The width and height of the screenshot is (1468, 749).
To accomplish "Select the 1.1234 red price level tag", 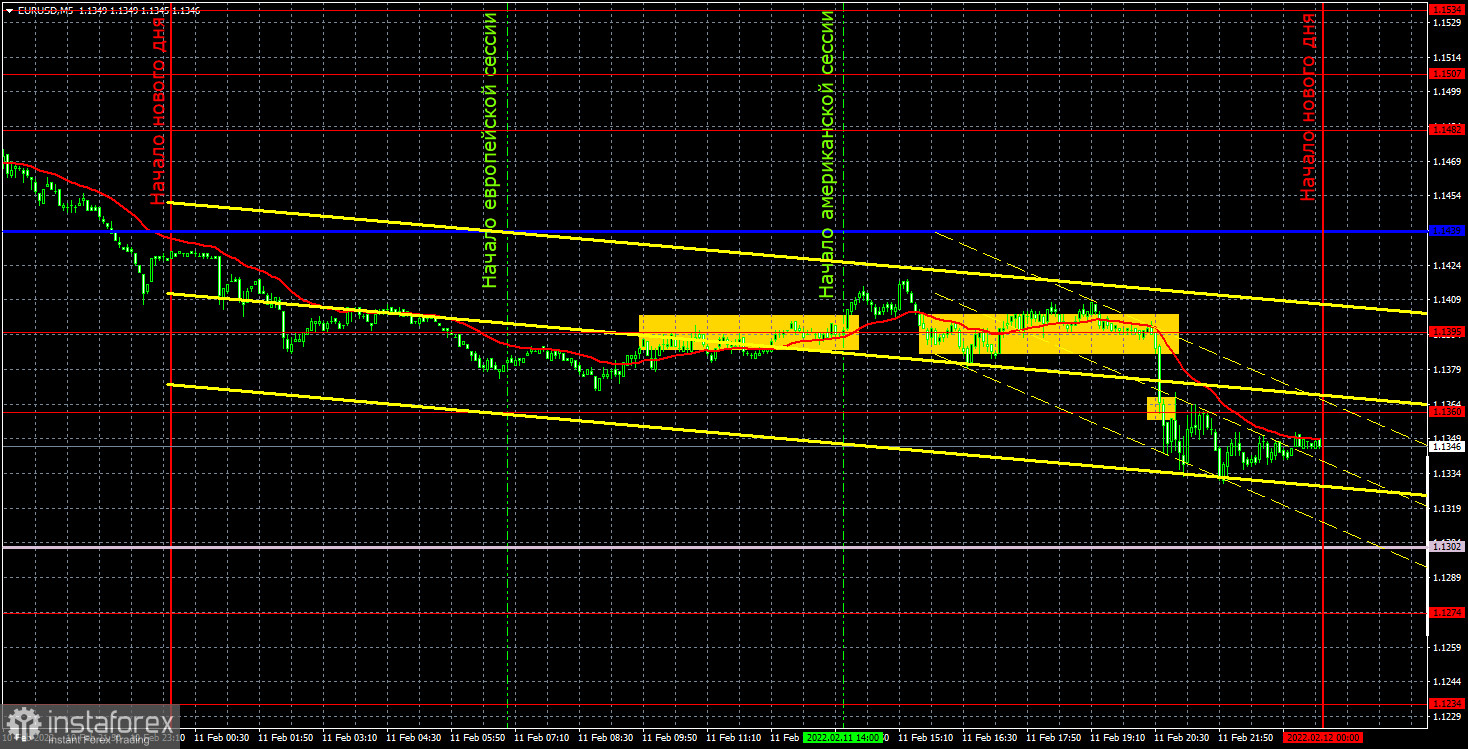I will point(1447,703).
